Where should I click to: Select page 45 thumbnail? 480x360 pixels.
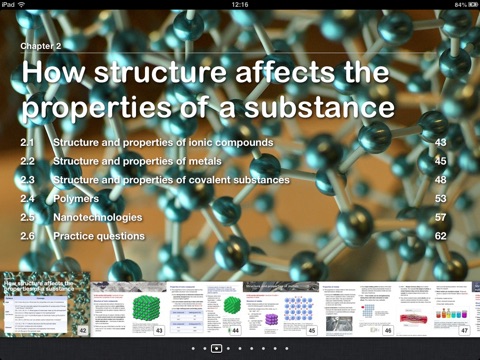pyautogui.click(x=281, y=309)
